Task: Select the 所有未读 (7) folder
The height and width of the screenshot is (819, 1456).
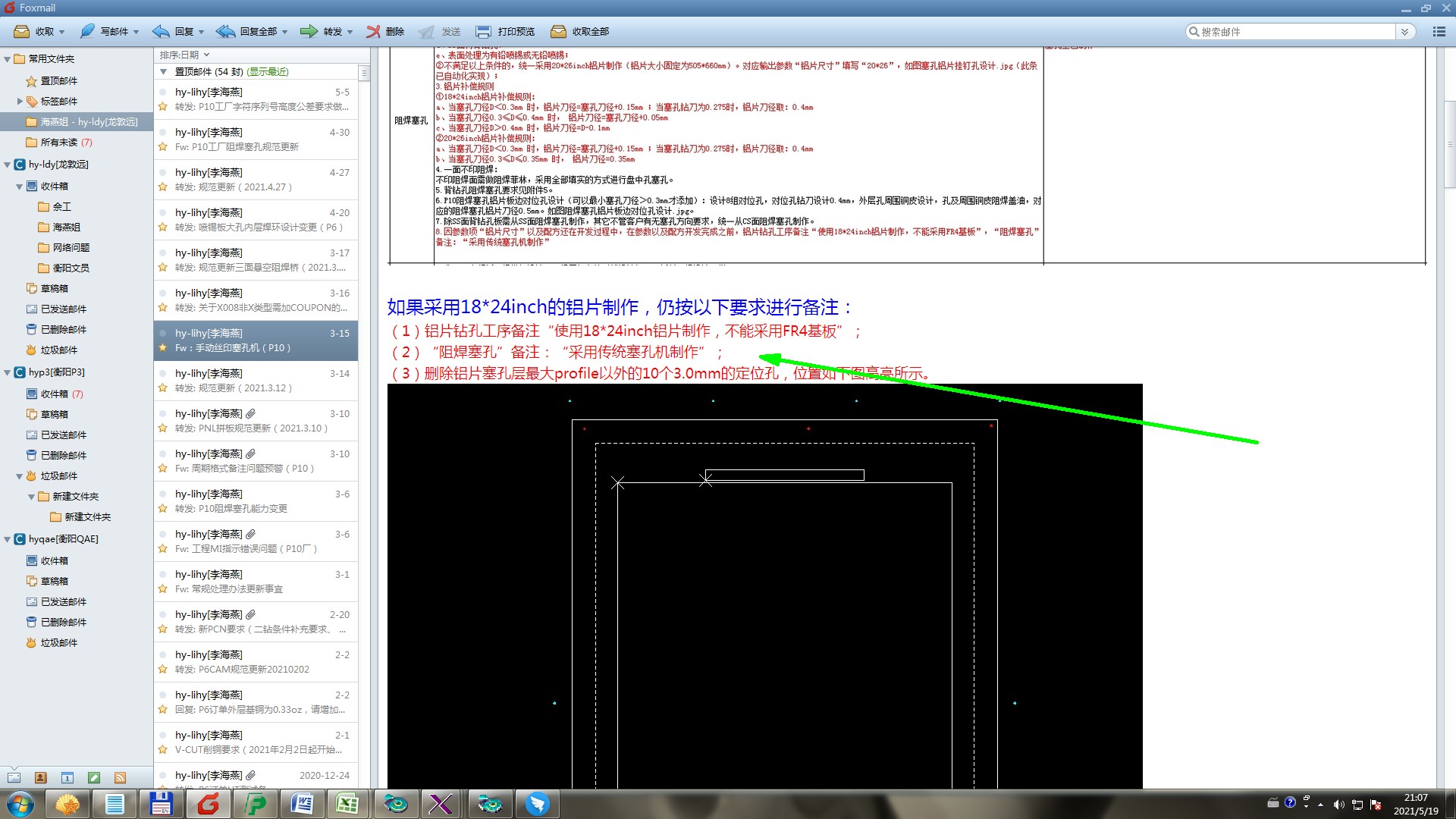Action: pyautogui.click(x=67, y=142)
